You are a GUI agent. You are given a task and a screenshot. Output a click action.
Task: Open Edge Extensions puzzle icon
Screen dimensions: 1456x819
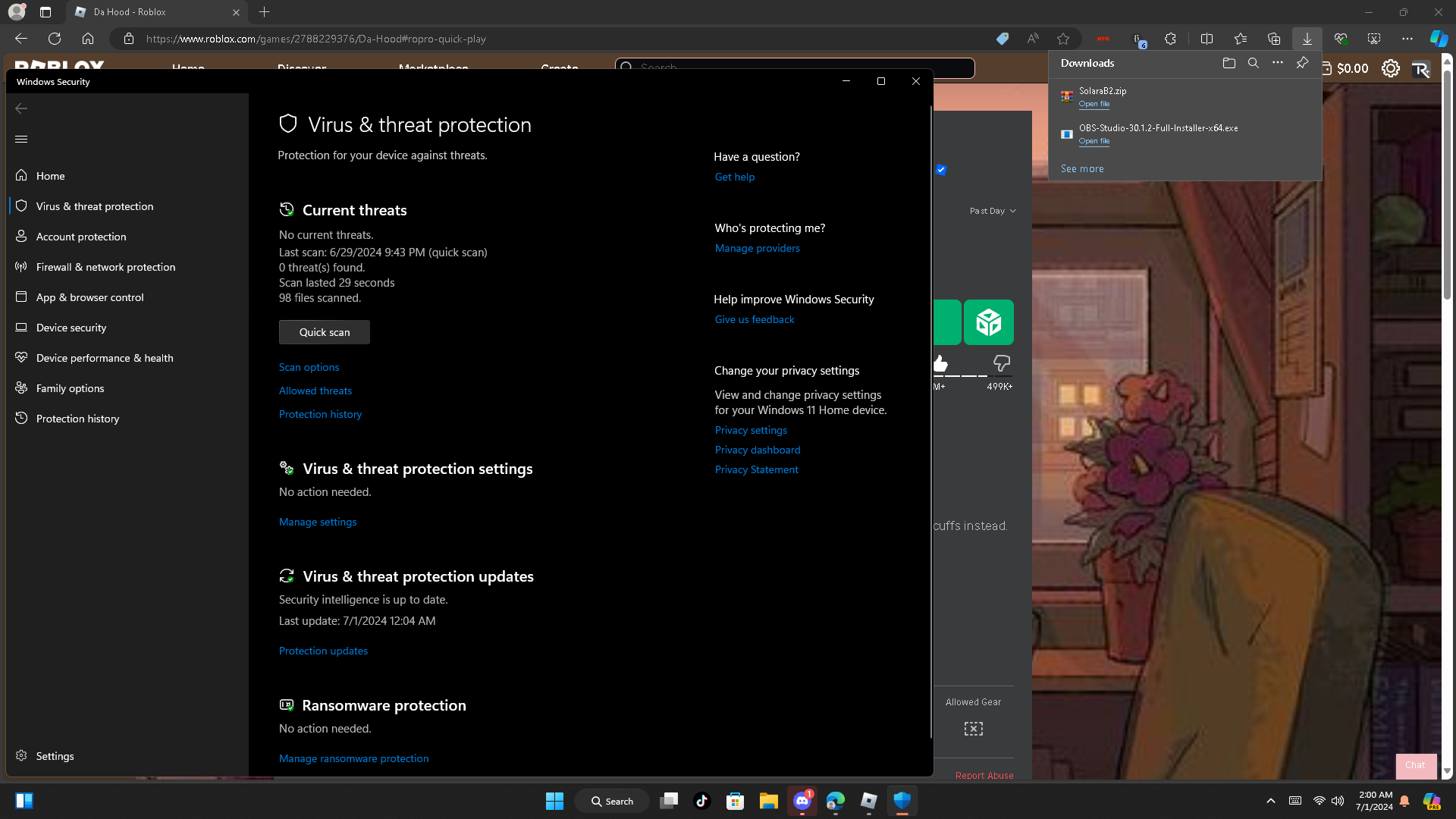click(x=1170, y=39)
